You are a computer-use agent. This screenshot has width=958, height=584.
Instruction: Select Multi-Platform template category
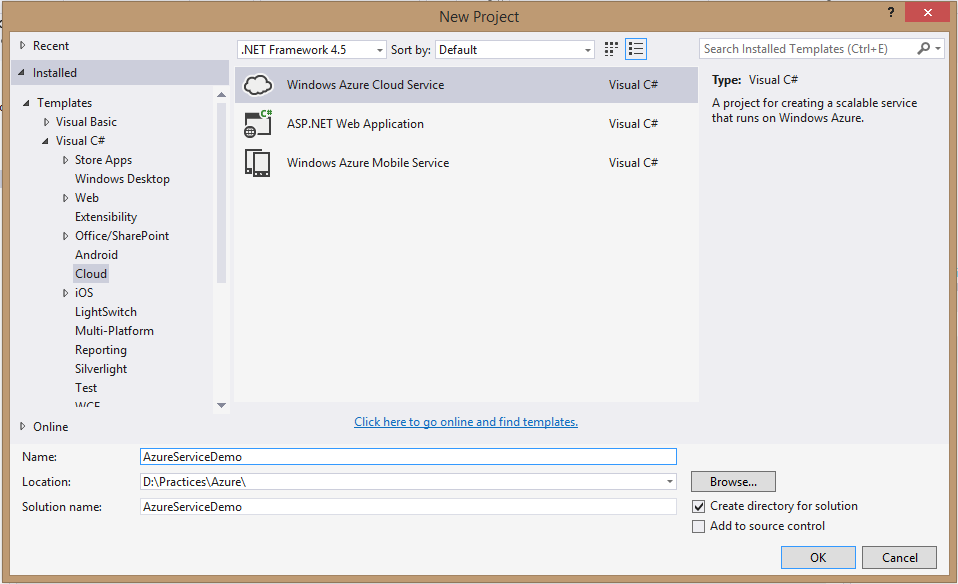coord(114,331)
